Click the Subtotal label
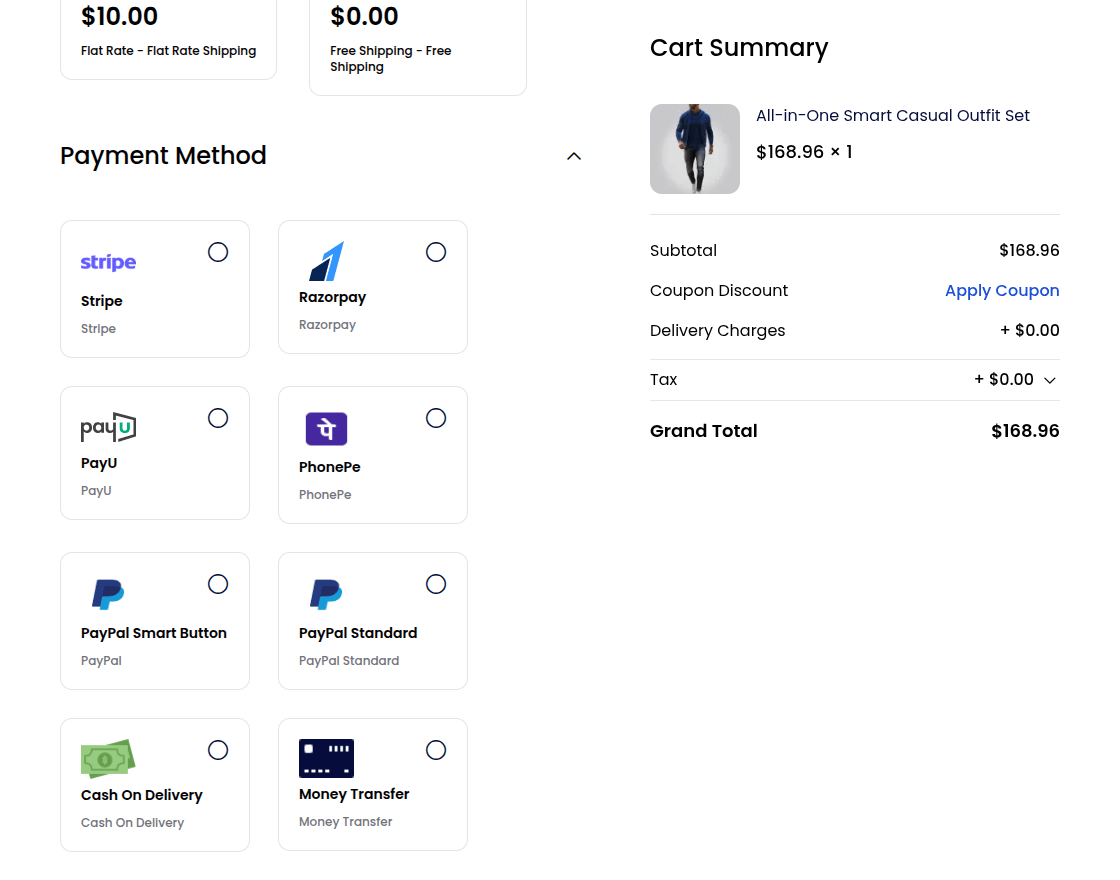1120x880 pixels. 683,251
